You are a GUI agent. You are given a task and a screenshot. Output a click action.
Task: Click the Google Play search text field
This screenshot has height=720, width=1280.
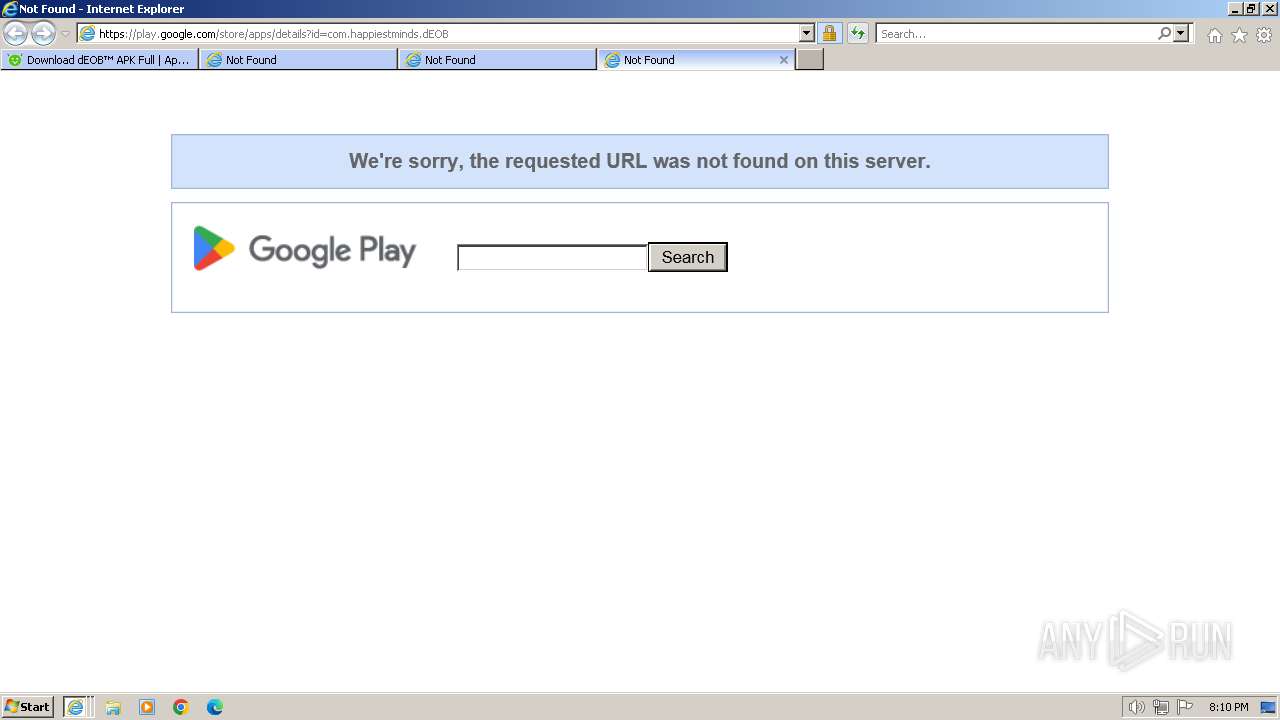(552, 257)
